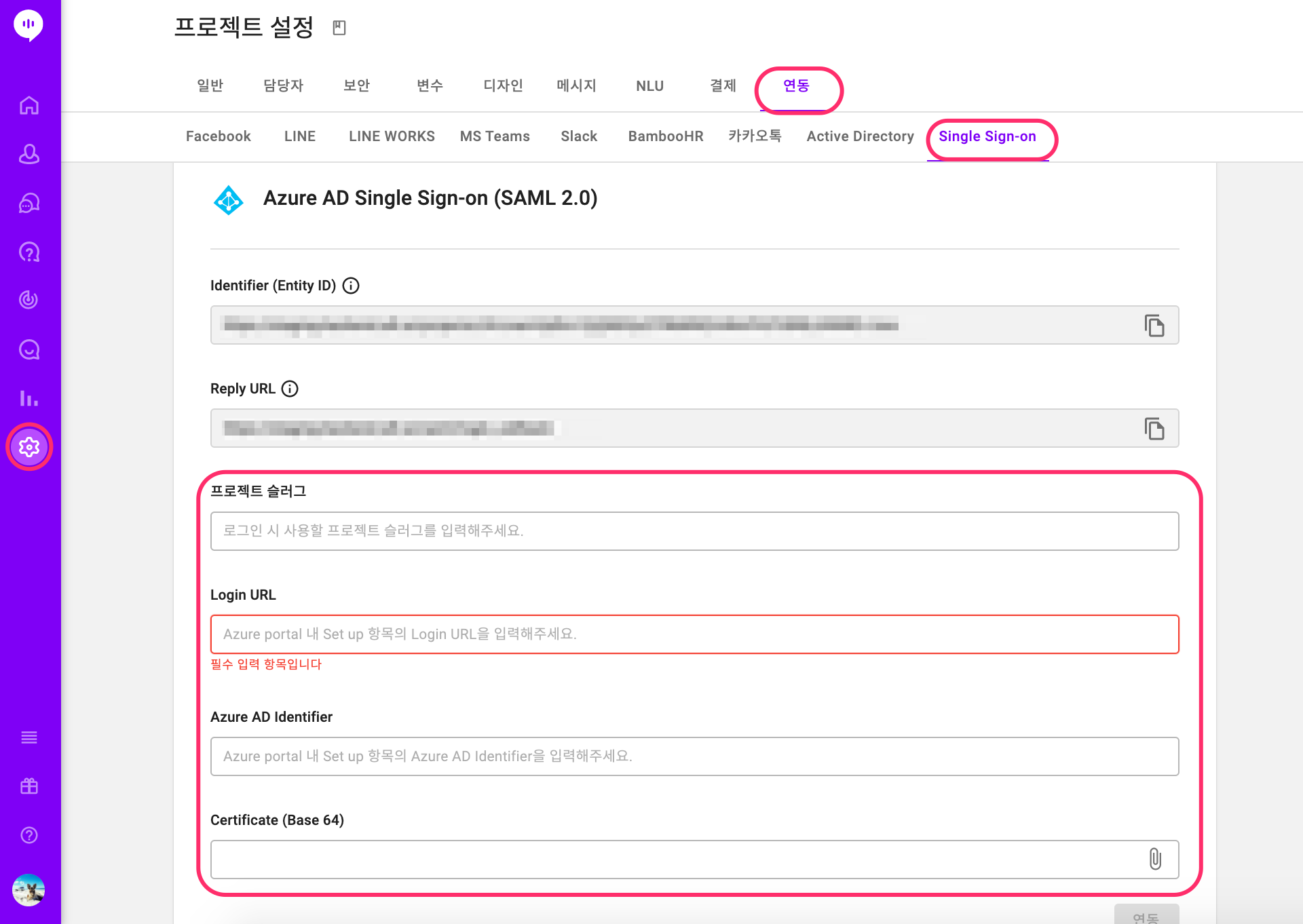Screen dimensions: 1303x924
Task: Click the chatbot logo in the sidebar
Action: pyautogui.click(x=29, y=25)
